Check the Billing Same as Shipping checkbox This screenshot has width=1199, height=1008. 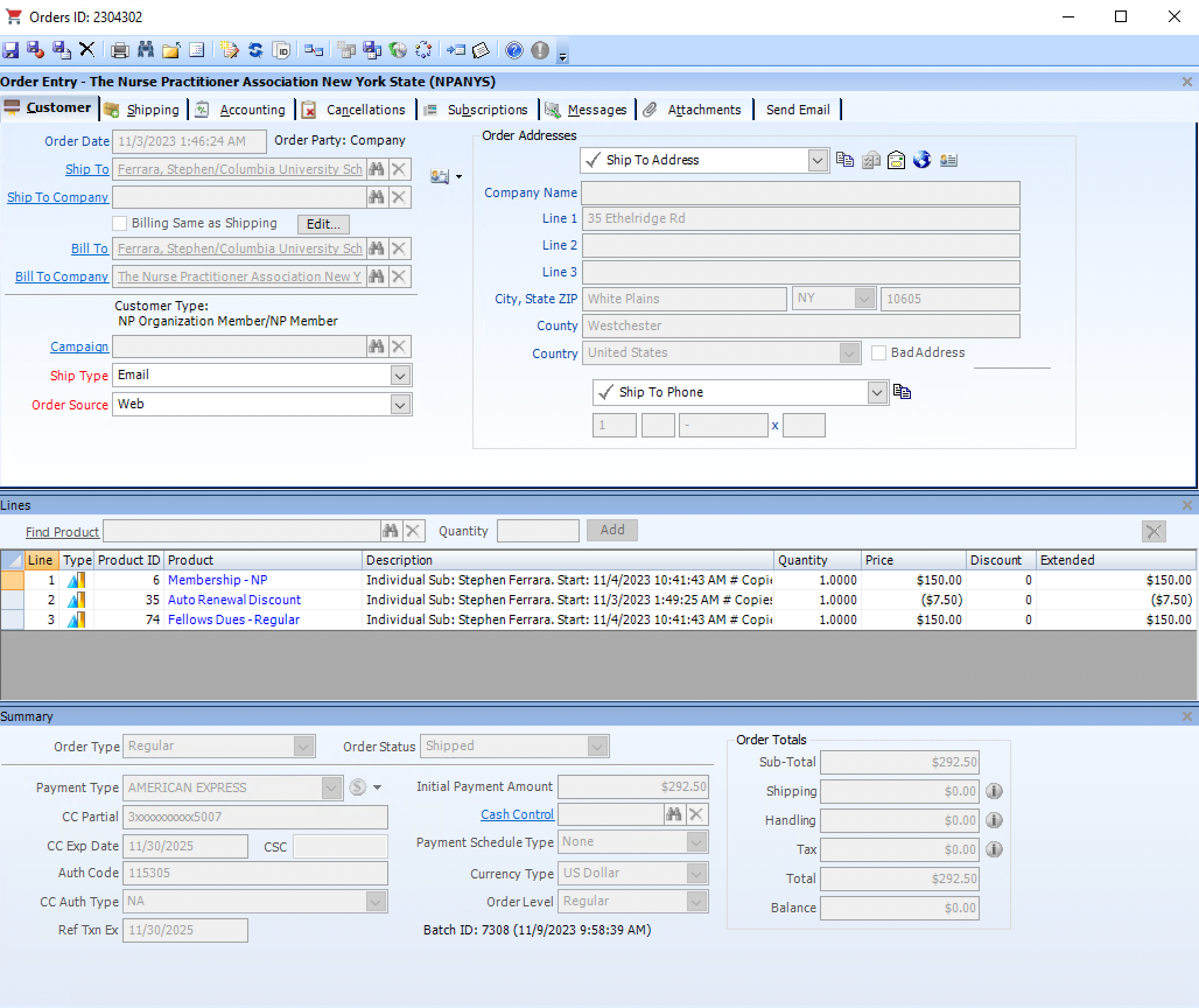120,223
